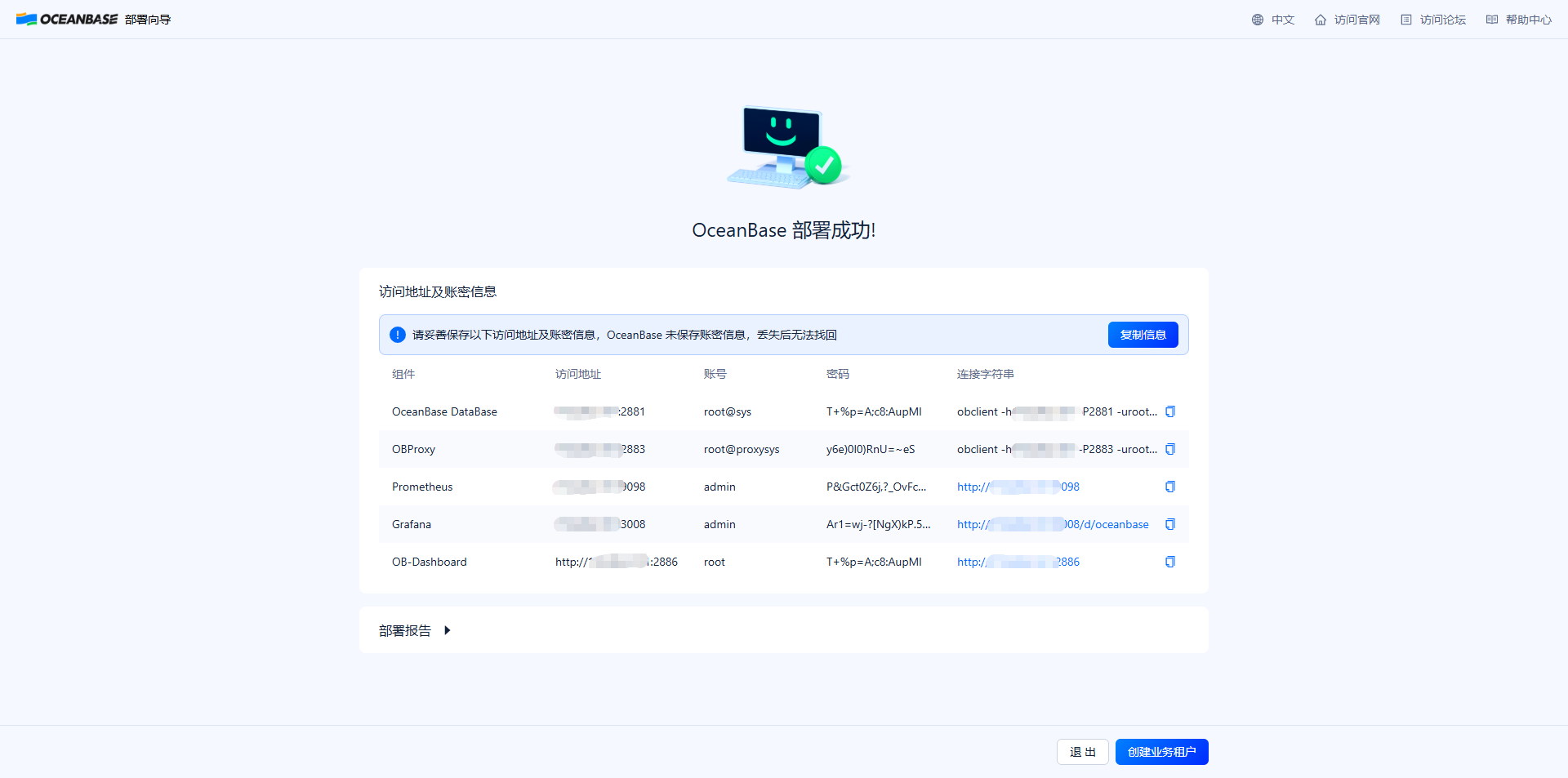Select the OBProxy password y6e)0I0)RnU=~eS

pos(871,449)
